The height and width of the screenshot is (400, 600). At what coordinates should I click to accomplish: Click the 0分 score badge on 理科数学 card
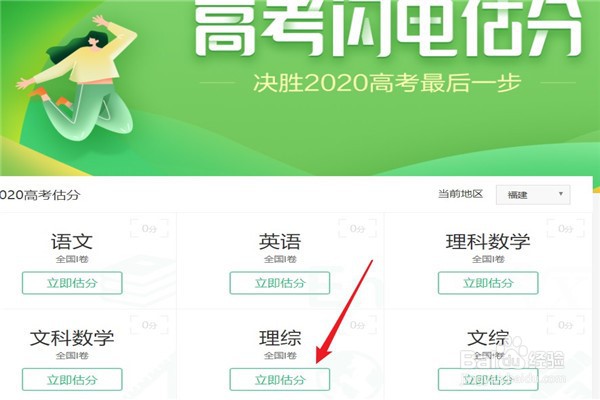(566, 229)
